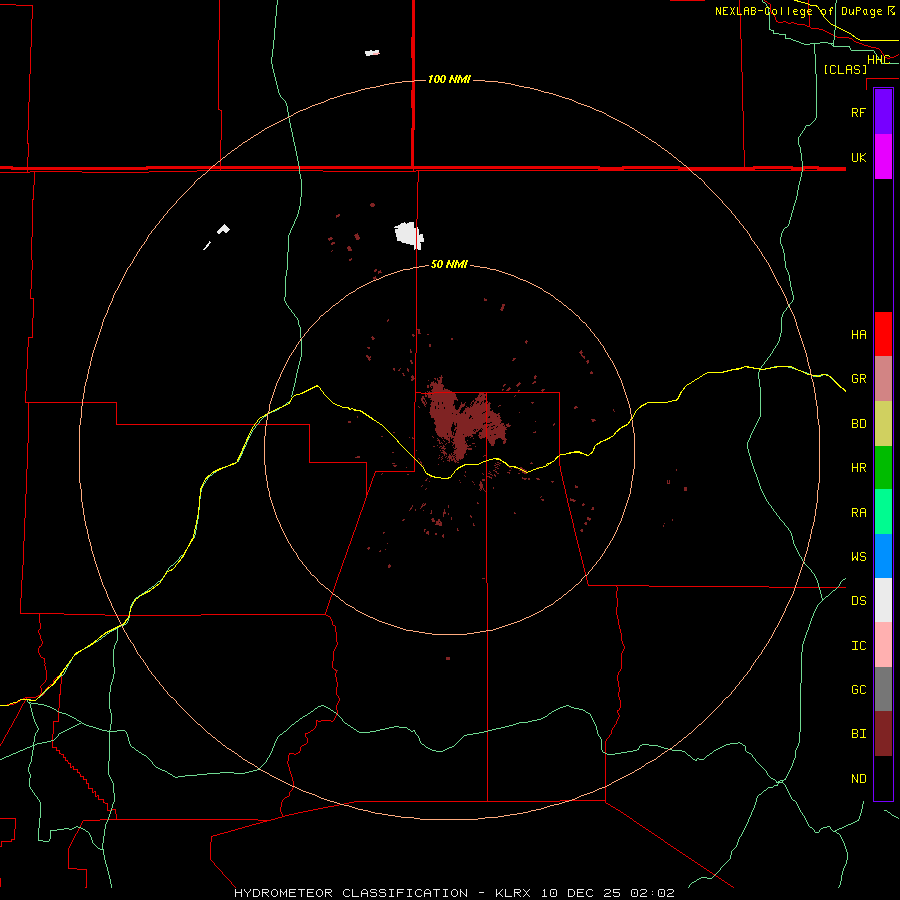Click the DS white legend swatch
Viewport: 900px width, 900px height.
(883, 600)
